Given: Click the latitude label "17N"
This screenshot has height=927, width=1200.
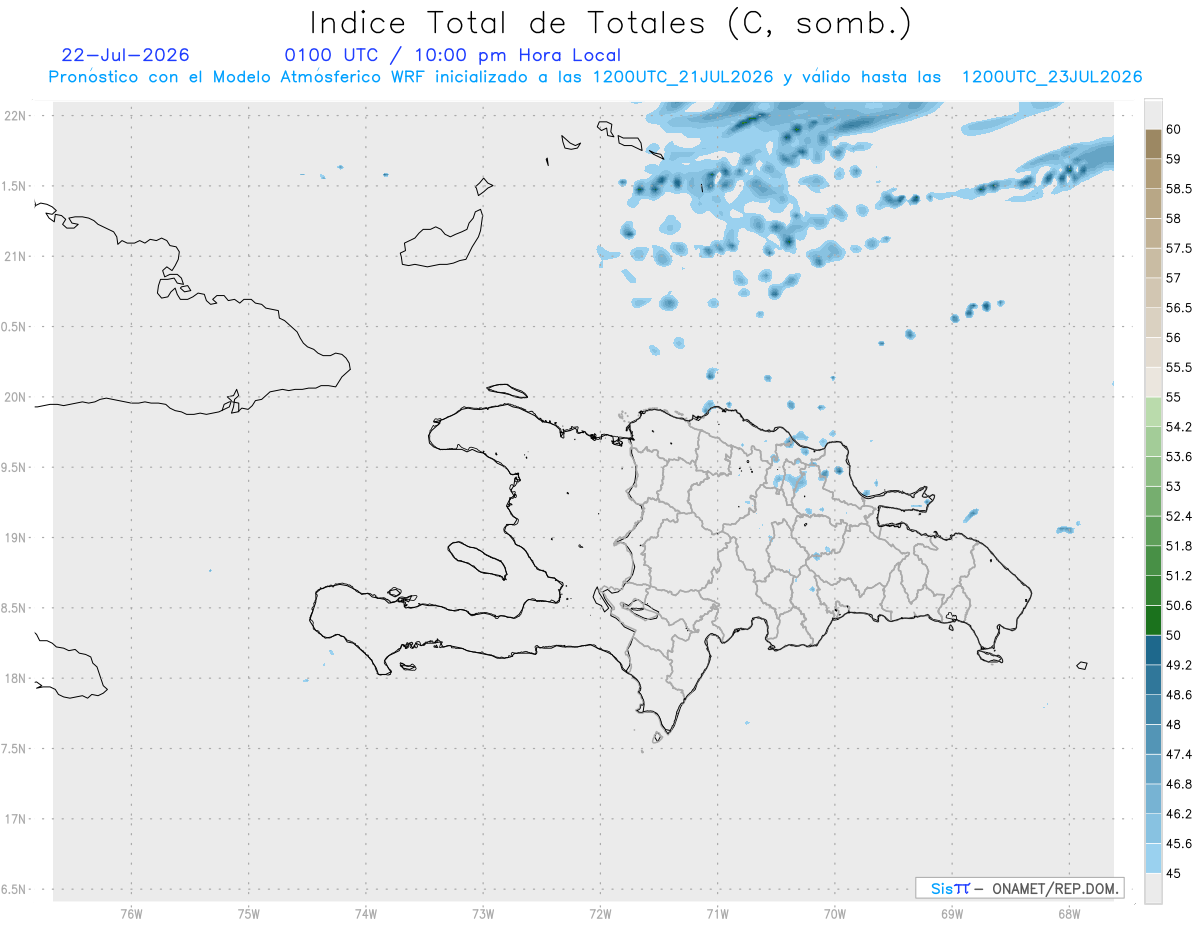Looking at the screenshot, I should point(17,819).
